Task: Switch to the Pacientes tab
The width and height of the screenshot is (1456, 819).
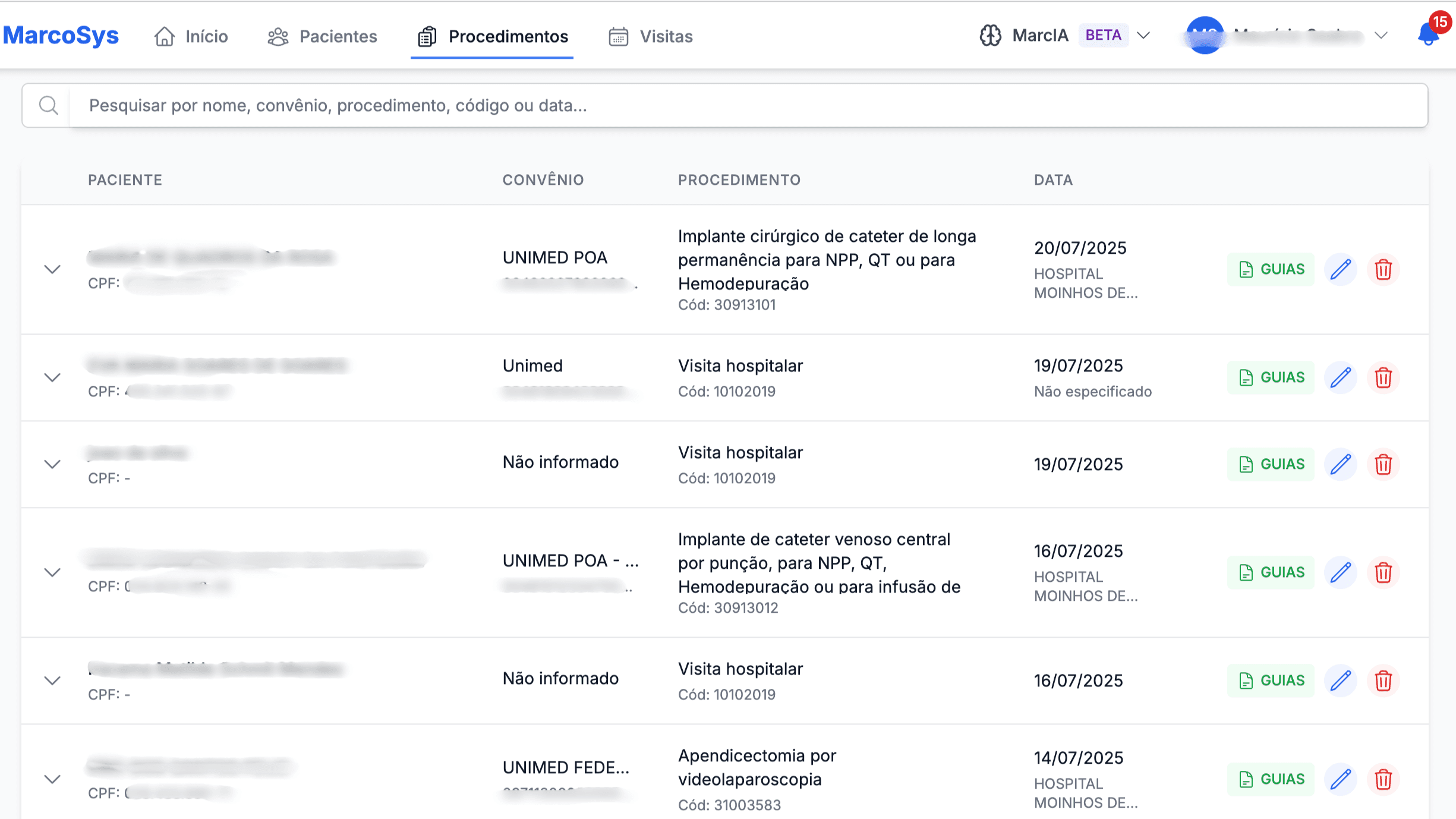Action: [338, 36]
